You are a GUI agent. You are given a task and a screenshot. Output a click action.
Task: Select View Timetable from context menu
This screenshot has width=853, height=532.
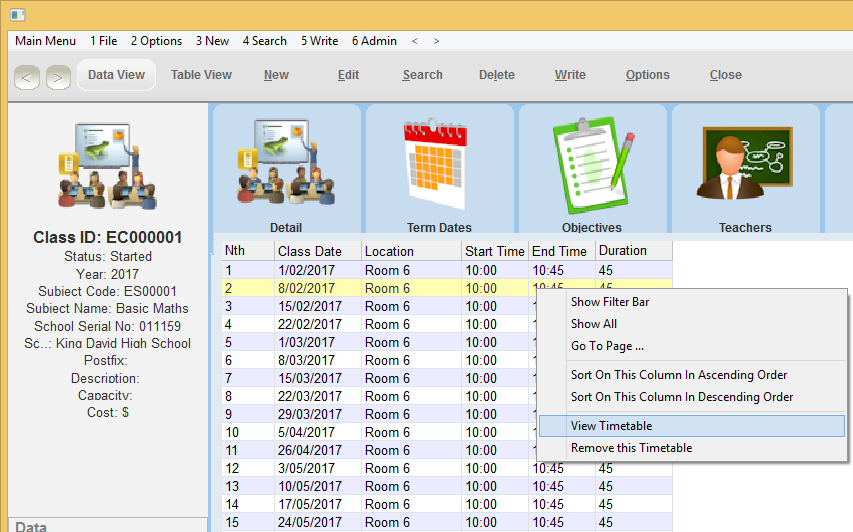611,426
